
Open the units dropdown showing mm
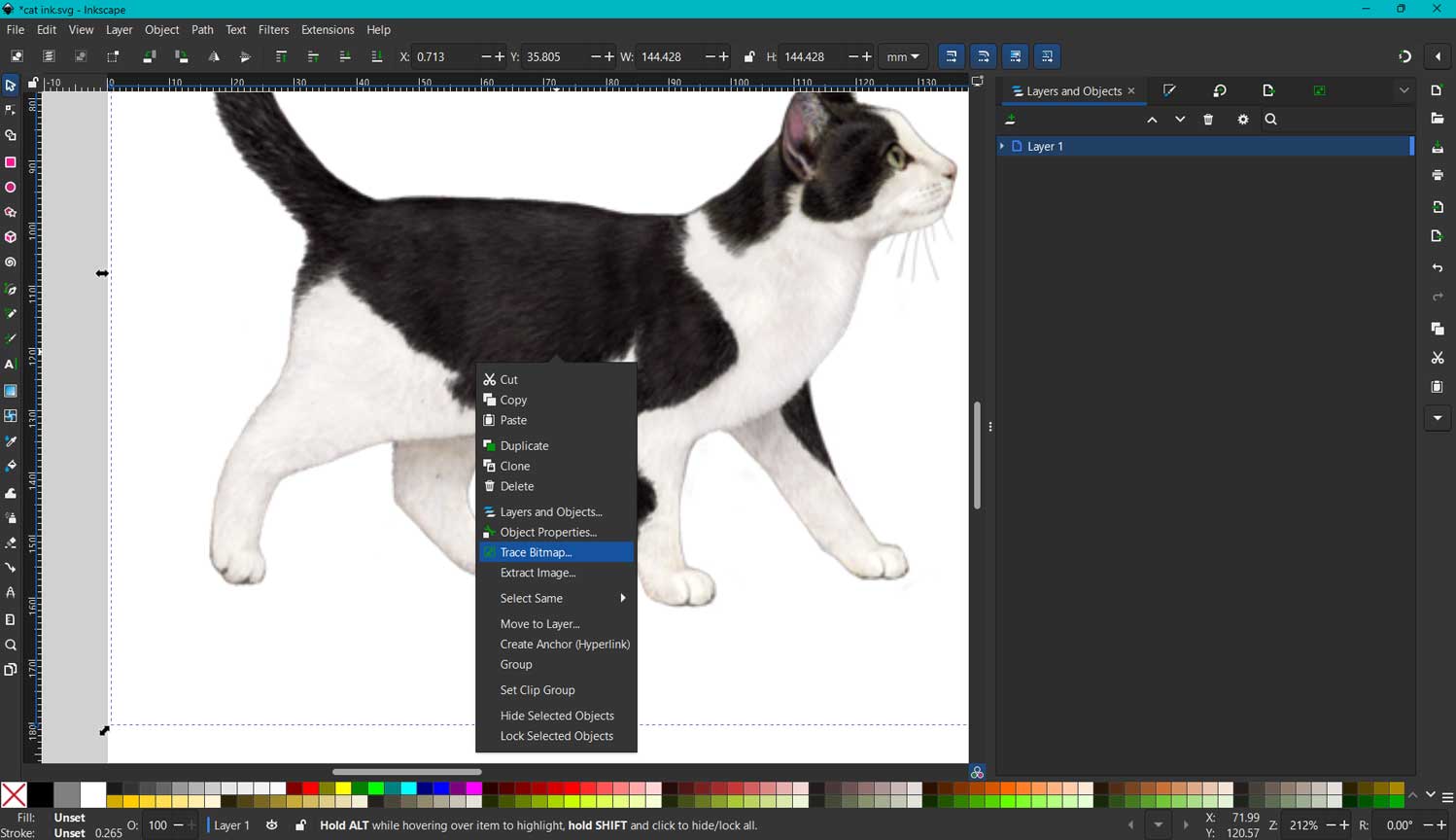pos(902,56)
